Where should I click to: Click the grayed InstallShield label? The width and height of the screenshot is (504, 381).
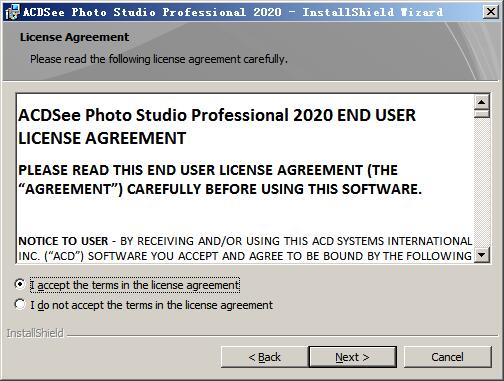point(35,333)
